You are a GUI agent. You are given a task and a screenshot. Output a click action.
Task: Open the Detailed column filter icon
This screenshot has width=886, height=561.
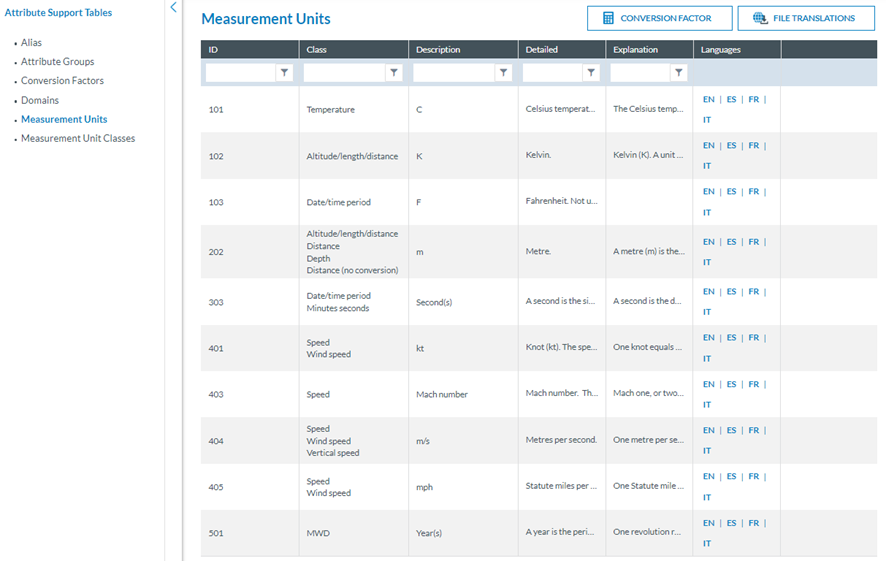(591, 73)
